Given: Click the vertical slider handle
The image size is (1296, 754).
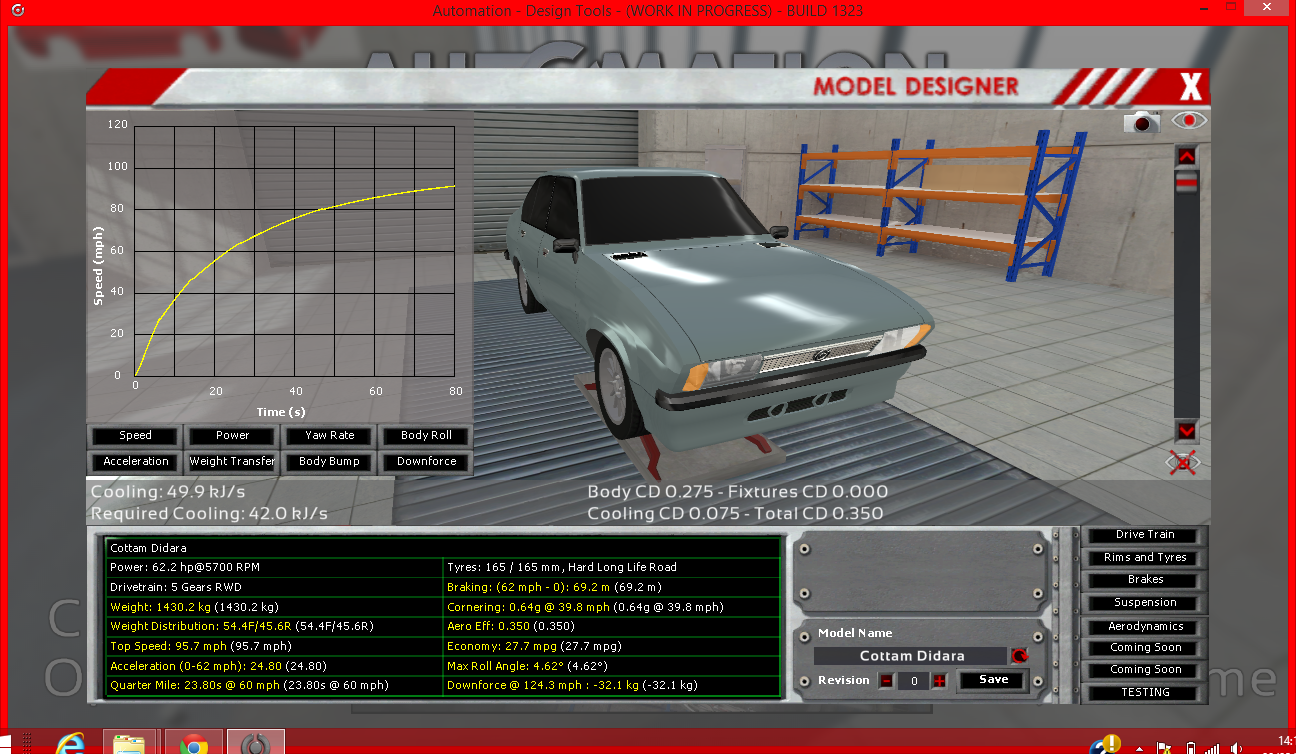Looking at the screenshot, I should 1186,182.
